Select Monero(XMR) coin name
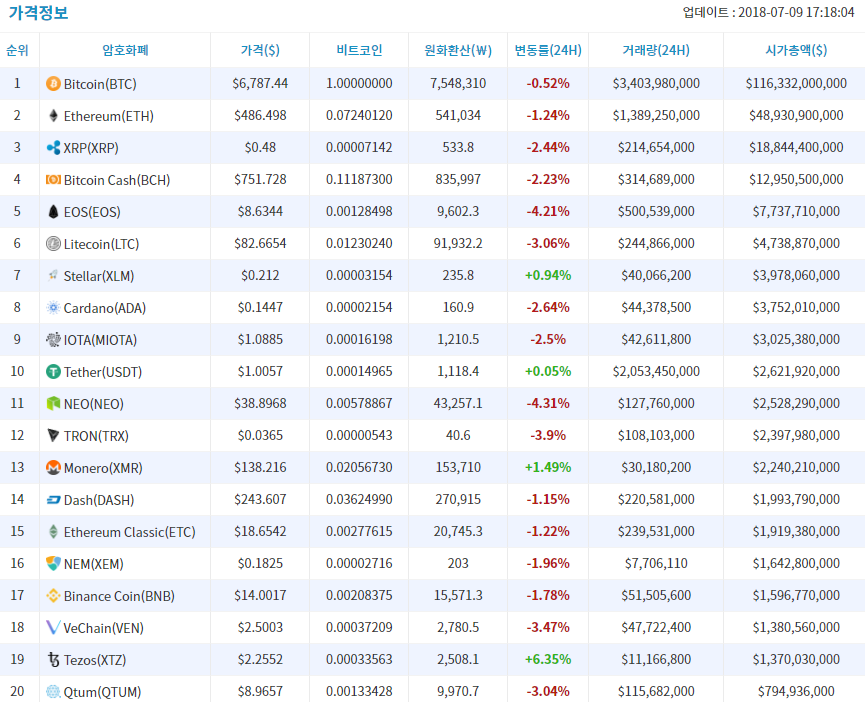The height and width of the screenshot is (702, 865). 103,468
